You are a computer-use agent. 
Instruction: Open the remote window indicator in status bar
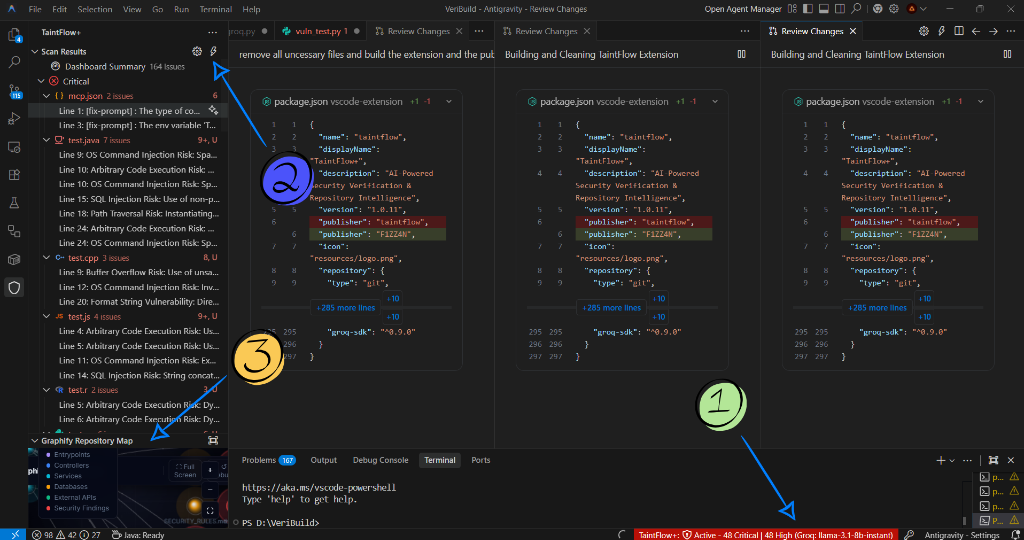click(x=13, y=535)
